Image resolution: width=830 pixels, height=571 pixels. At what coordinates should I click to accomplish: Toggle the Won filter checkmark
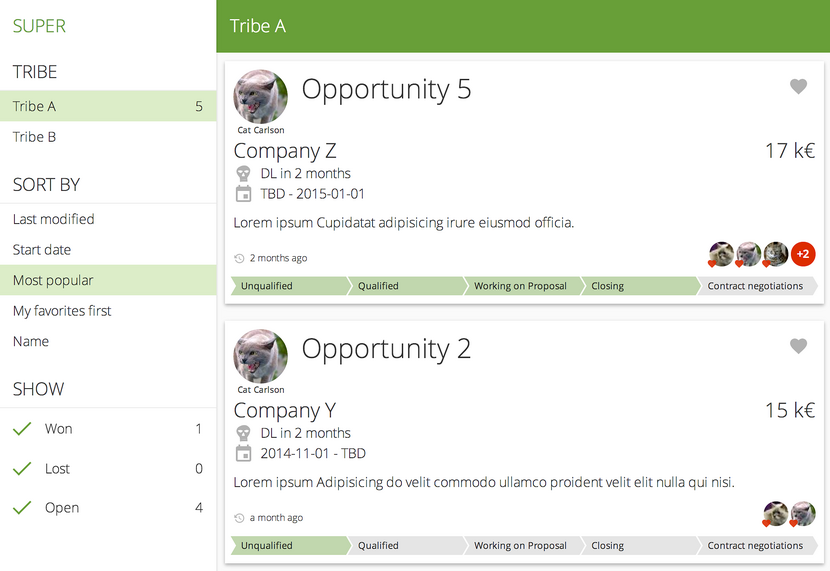coord(22,429)
